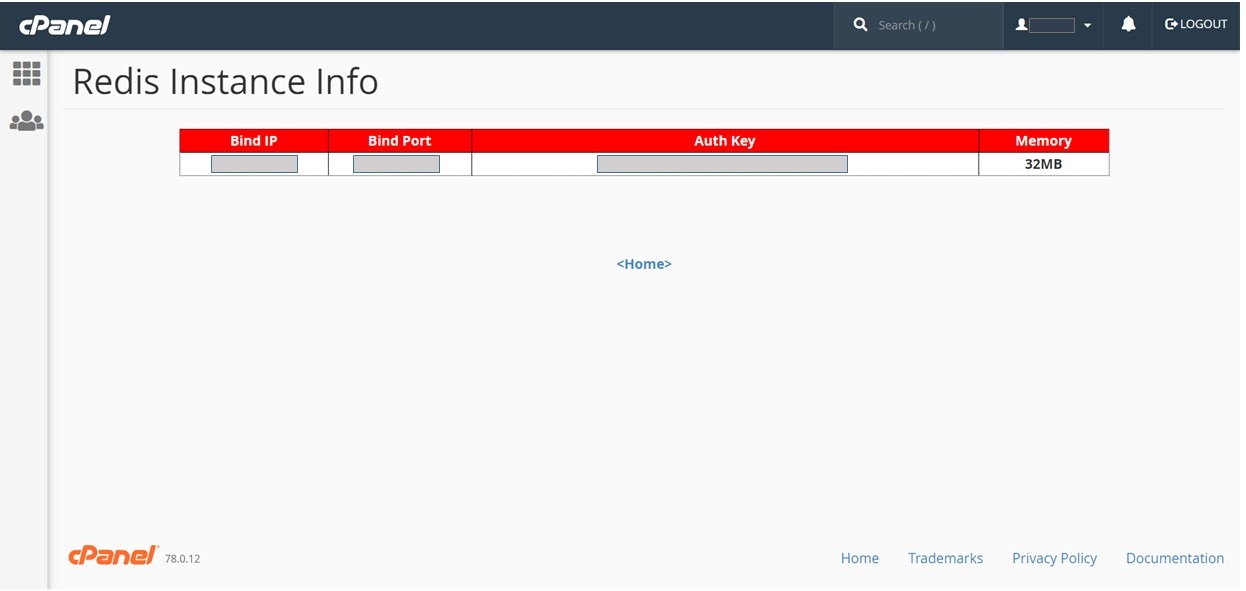The height and width of the screenshot is (591, 1246).
Task: Select the 32MB memory value
Action: (1044, 164)
